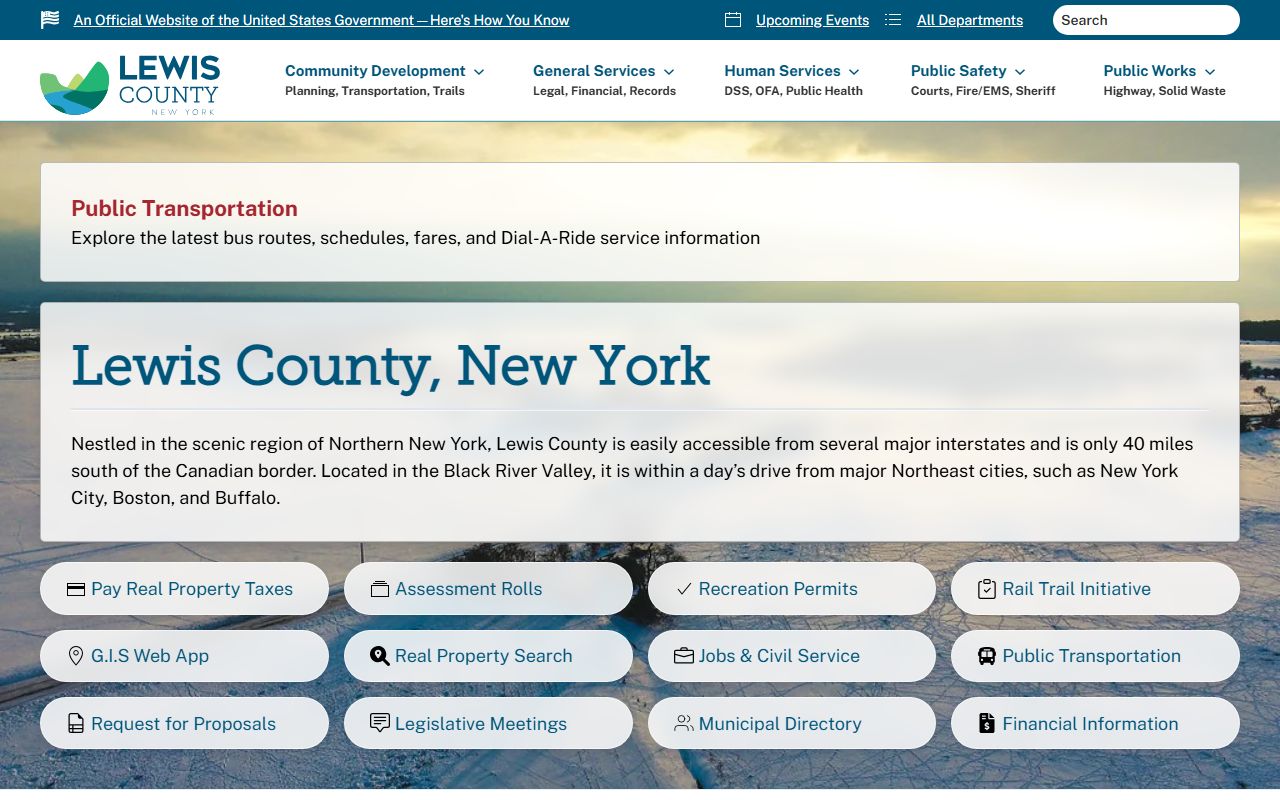Click the magnifier icon for Real Property Search
The height and width of the screenshot is (800, 1280).
point(379,656)
